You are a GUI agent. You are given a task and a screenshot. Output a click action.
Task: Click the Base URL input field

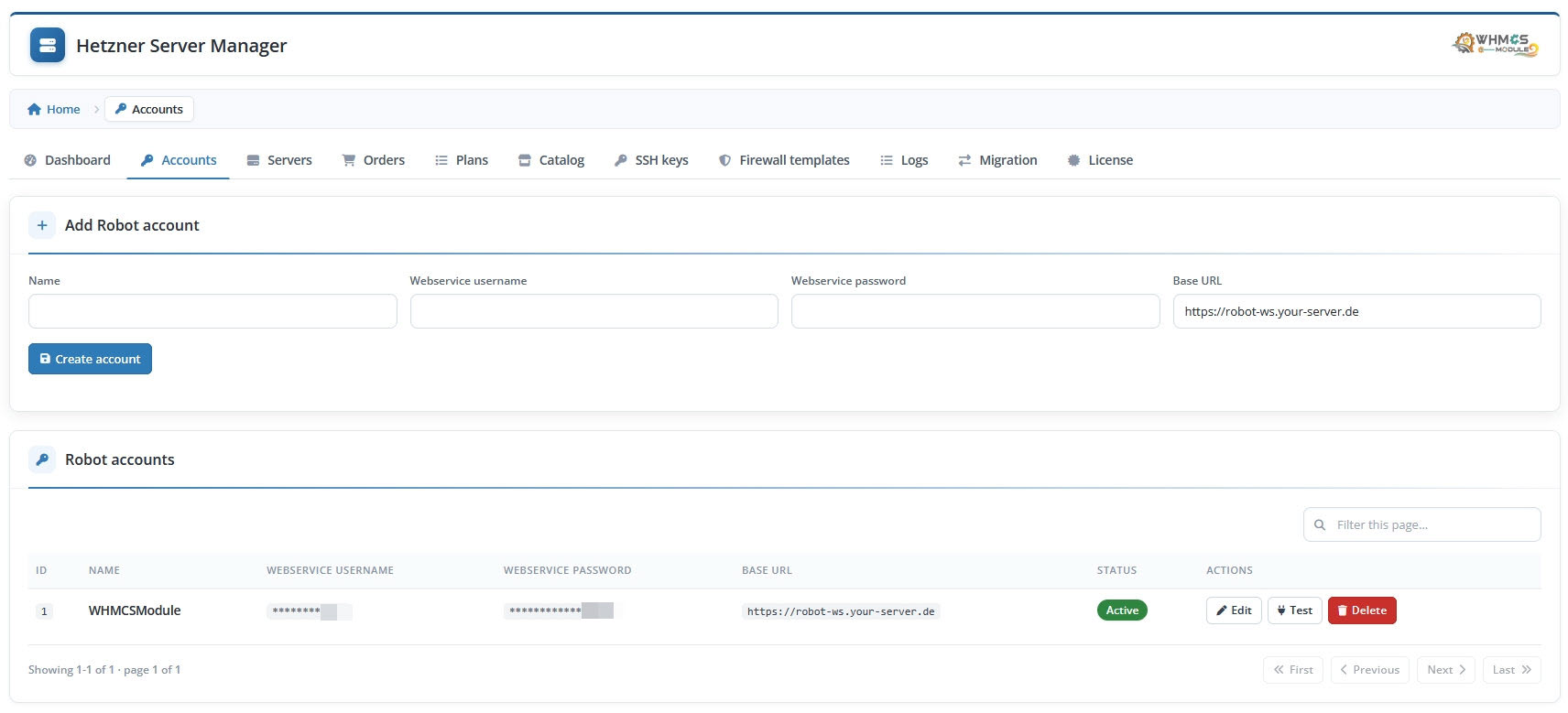(x=1357, y=311)
